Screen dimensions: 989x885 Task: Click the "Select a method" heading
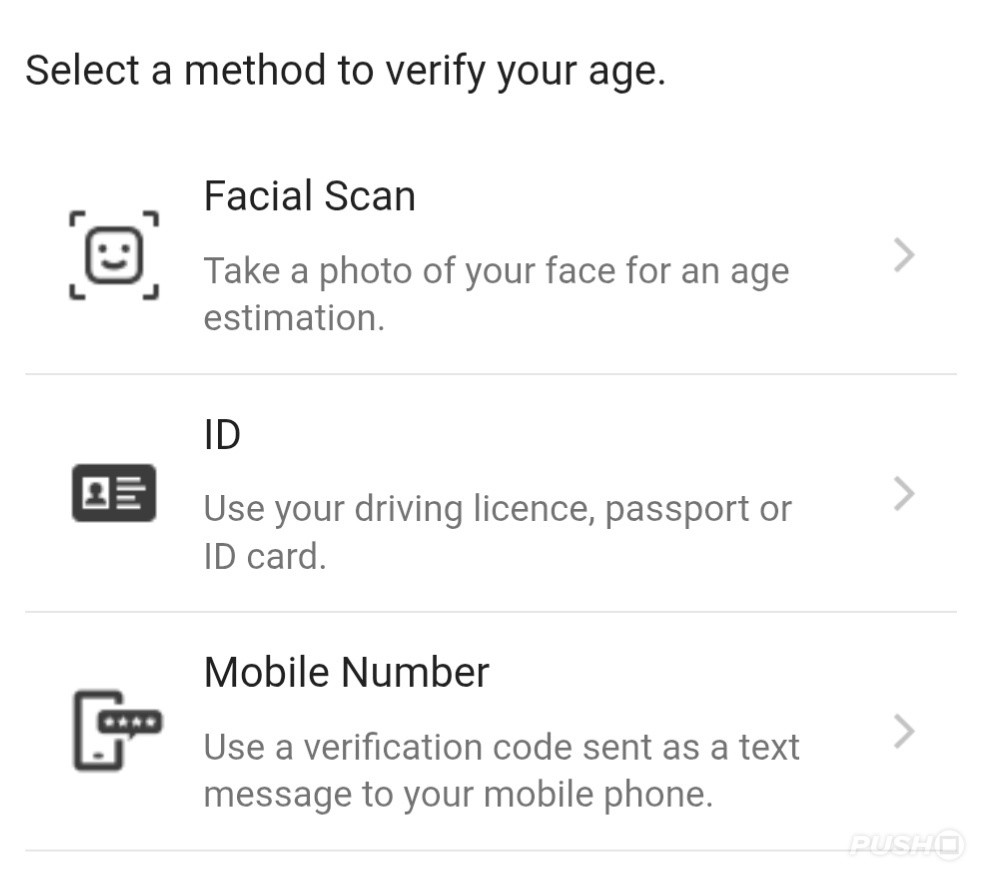tap(345, 71)
